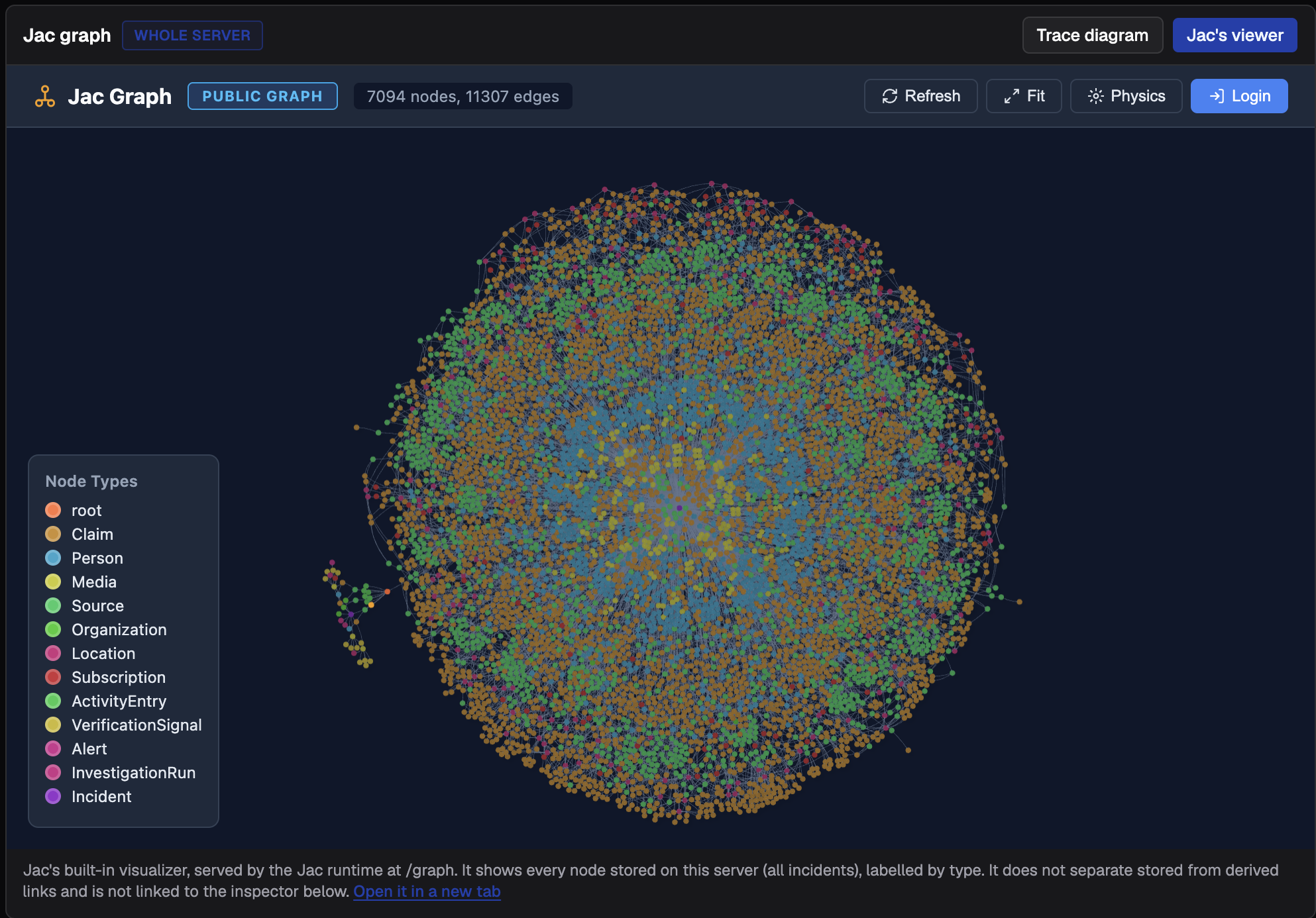The height and width of the screenshot is (918, 1316).
Task: Click the PUBLIC GRAPH badge
Action: coord(262,96)
